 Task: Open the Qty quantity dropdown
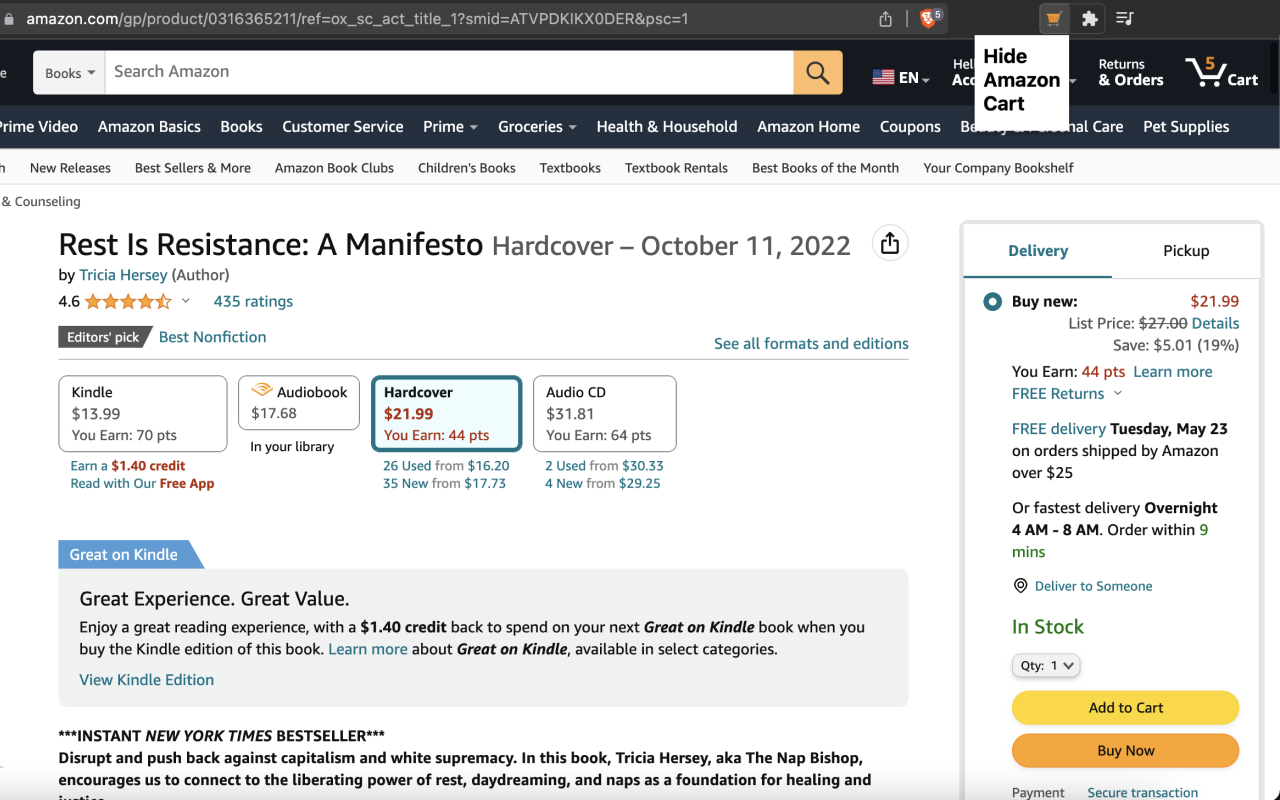1046,665
